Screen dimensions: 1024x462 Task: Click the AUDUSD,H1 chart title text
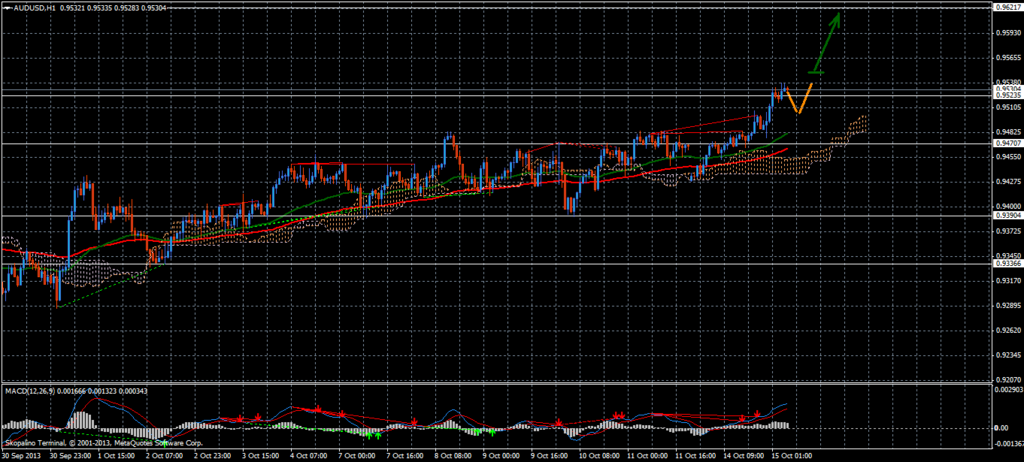click(x=35, y=8)
